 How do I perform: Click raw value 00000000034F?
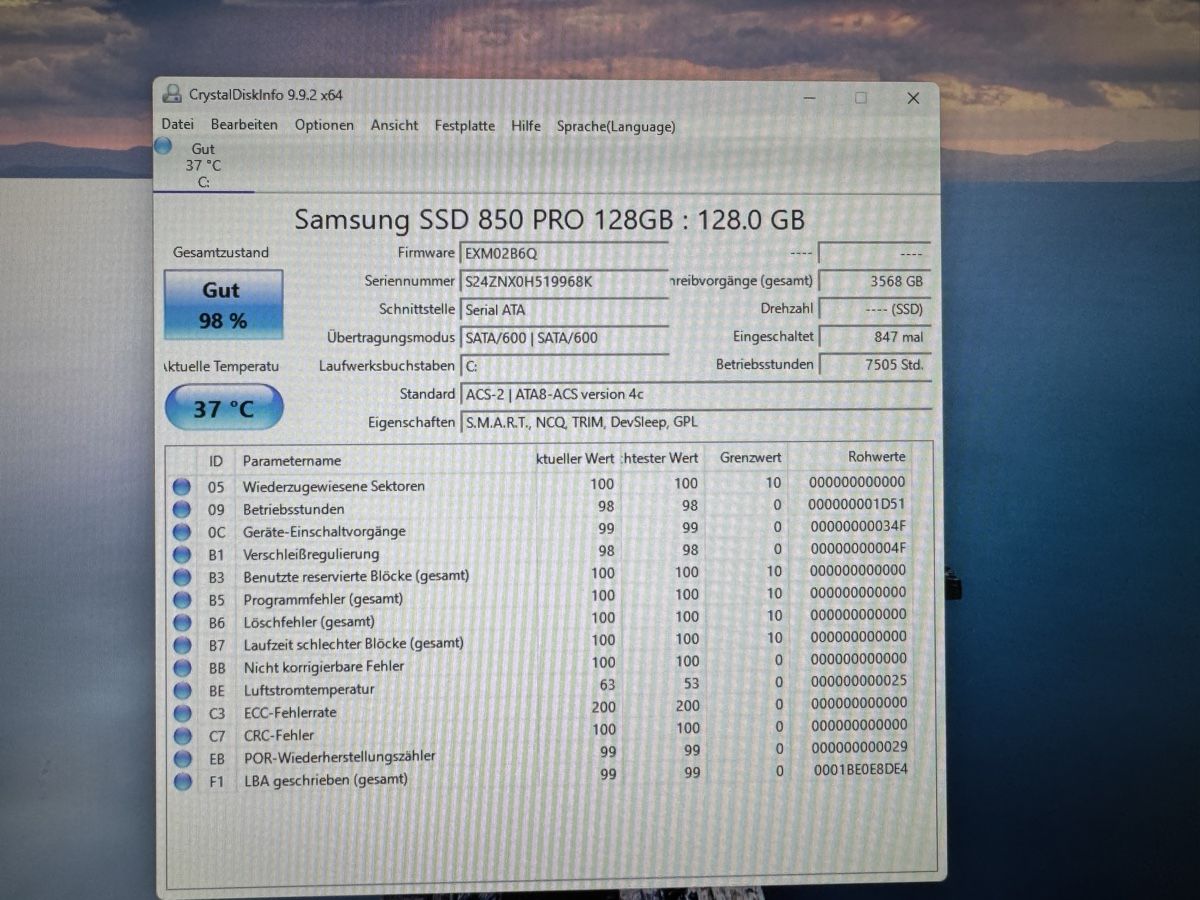[856, 526]
